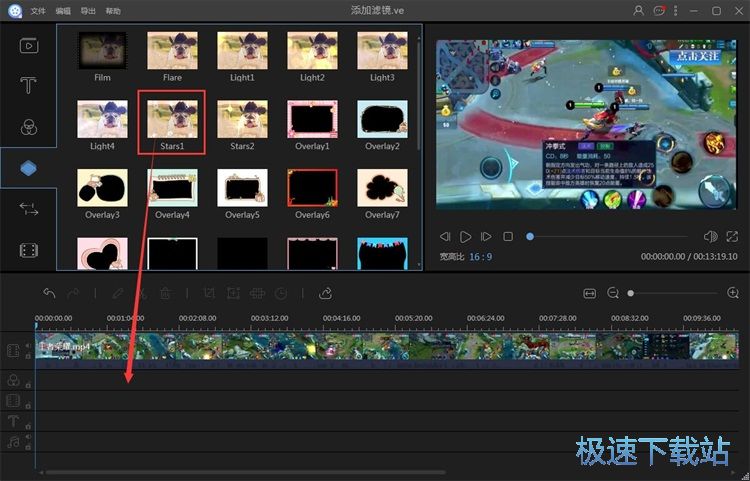Open the 文件 menu

click(38, 11)
